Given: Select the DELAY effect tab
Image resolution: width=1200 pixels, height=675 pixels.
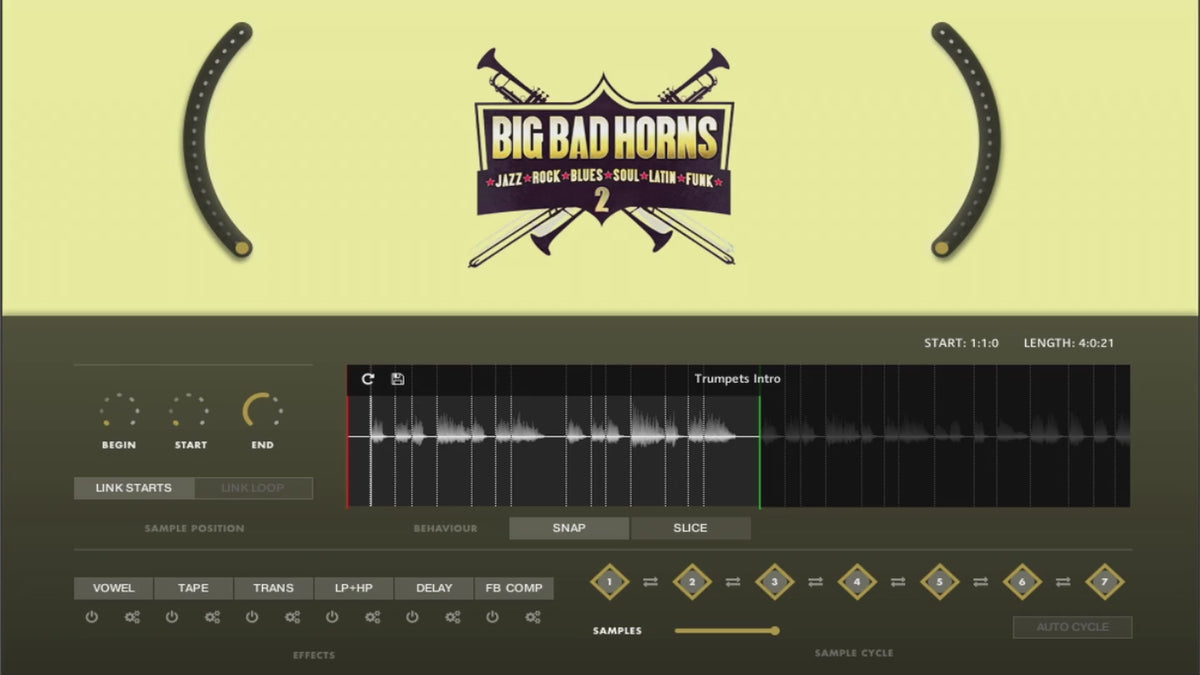Looking at the screenshot, I should (x=434, y=588).
